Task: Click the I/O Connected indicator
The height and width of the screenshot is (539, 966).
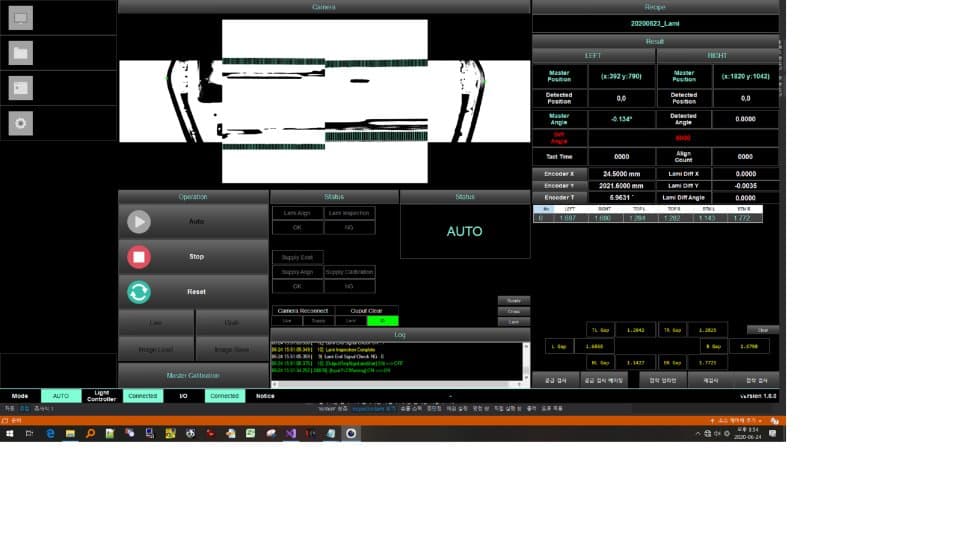Action: click(224, 396)
